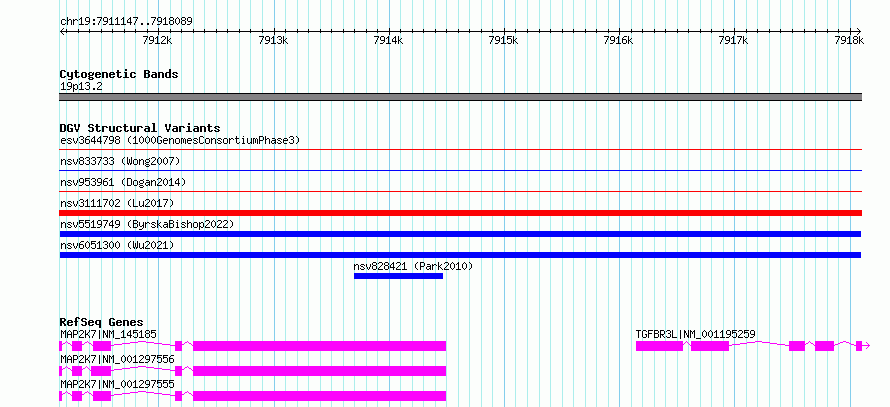Viewport: 890px width, 407px height.
Task: Click the 7915k ruler tick label
Action: point(503,40)
